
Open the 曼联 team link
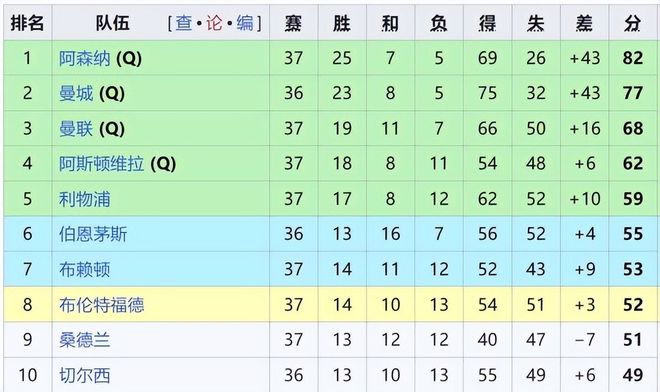click(76, 128)
